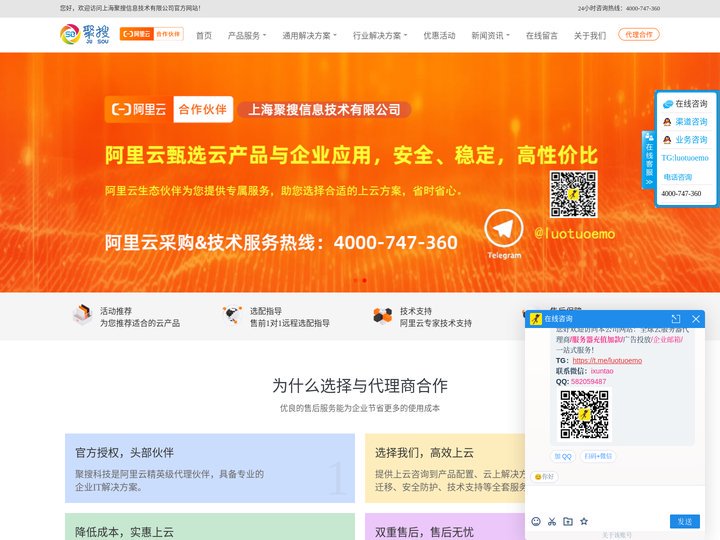Screen dimensions: 720x540
Task: Open the 首页 menu item
Action: click(x=204, y=35)
